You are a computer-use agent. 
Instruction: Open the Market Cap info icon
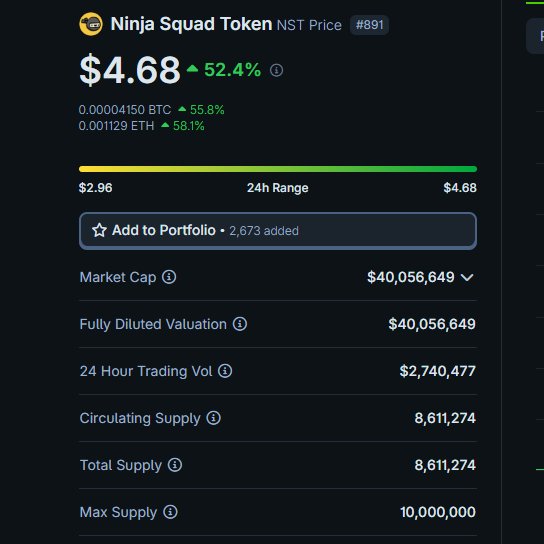pyautogui.click(x=169, y=277)
